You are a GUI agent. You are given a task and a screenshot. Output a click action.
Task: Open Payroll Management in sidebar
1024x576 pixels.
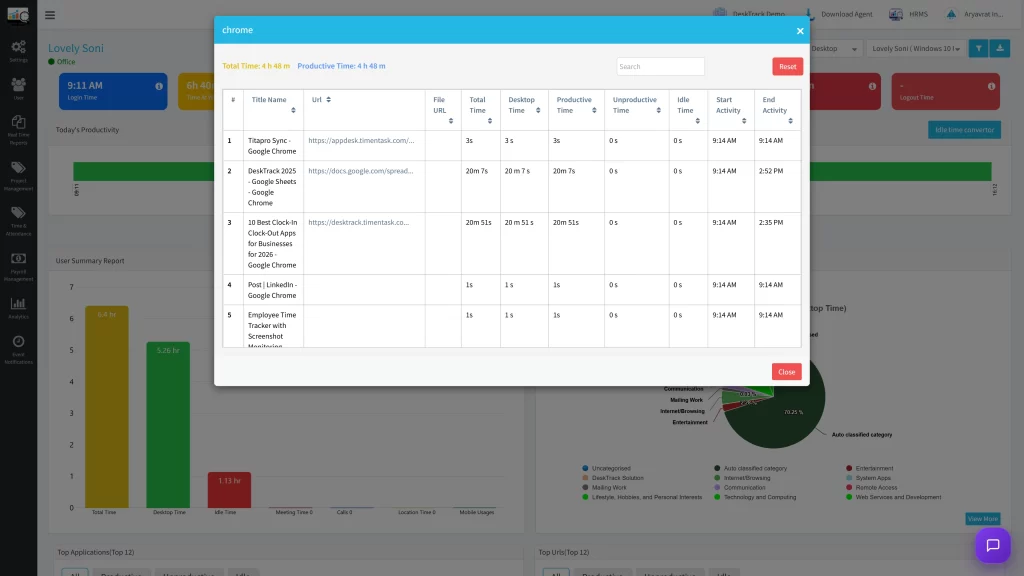click(x=18, y=266)
